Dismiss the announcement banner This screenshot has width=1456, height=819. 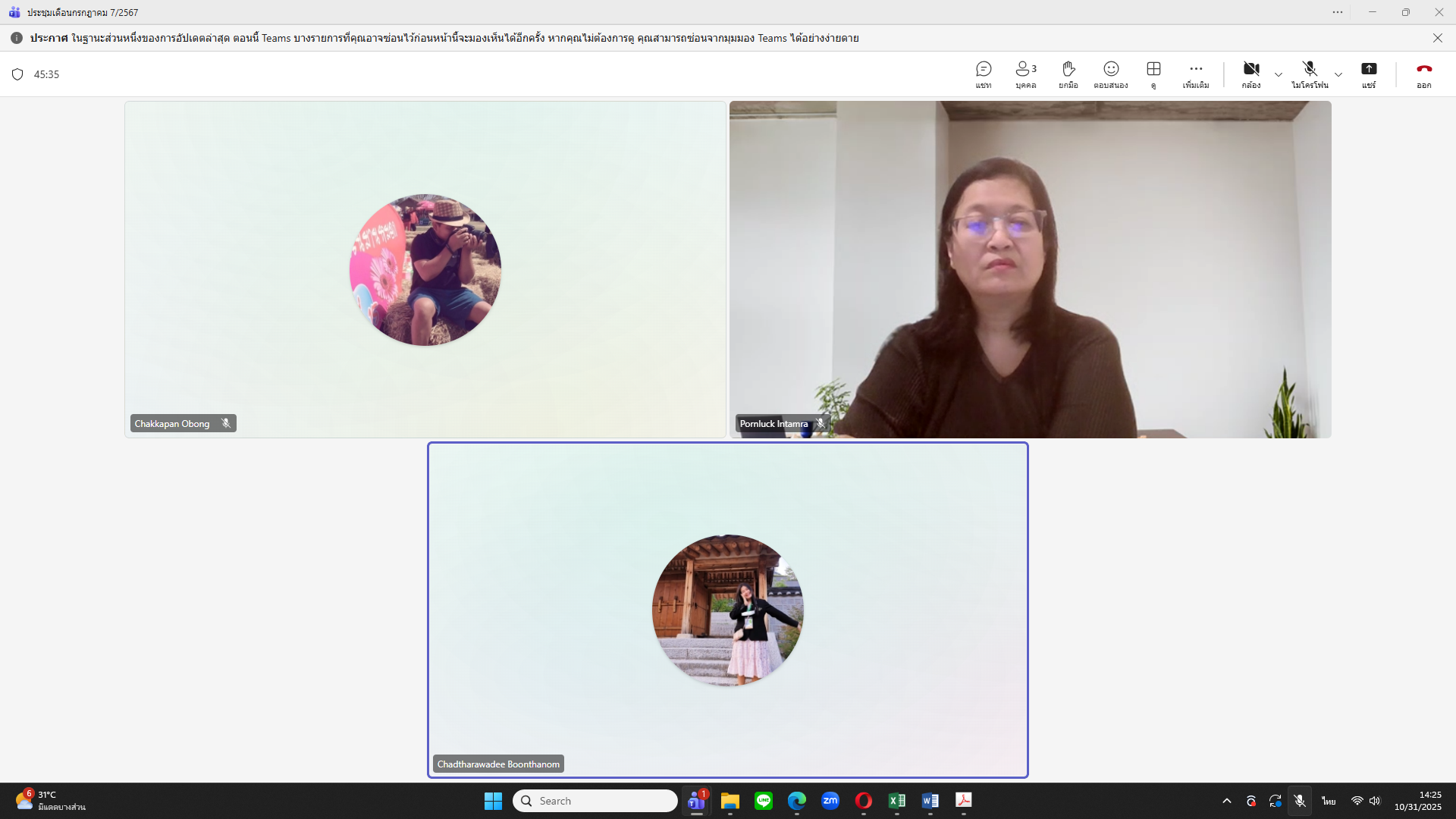click(1437, 38)
